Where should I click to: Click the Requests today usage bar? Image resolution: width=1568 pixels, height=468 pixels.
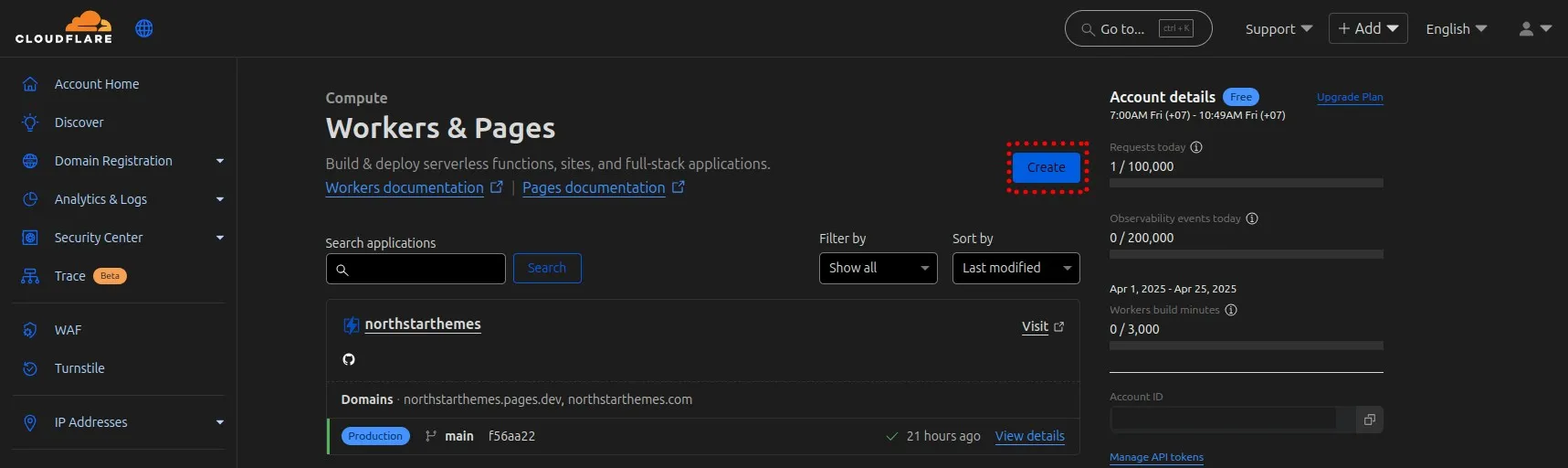[x=1247, y=183]
